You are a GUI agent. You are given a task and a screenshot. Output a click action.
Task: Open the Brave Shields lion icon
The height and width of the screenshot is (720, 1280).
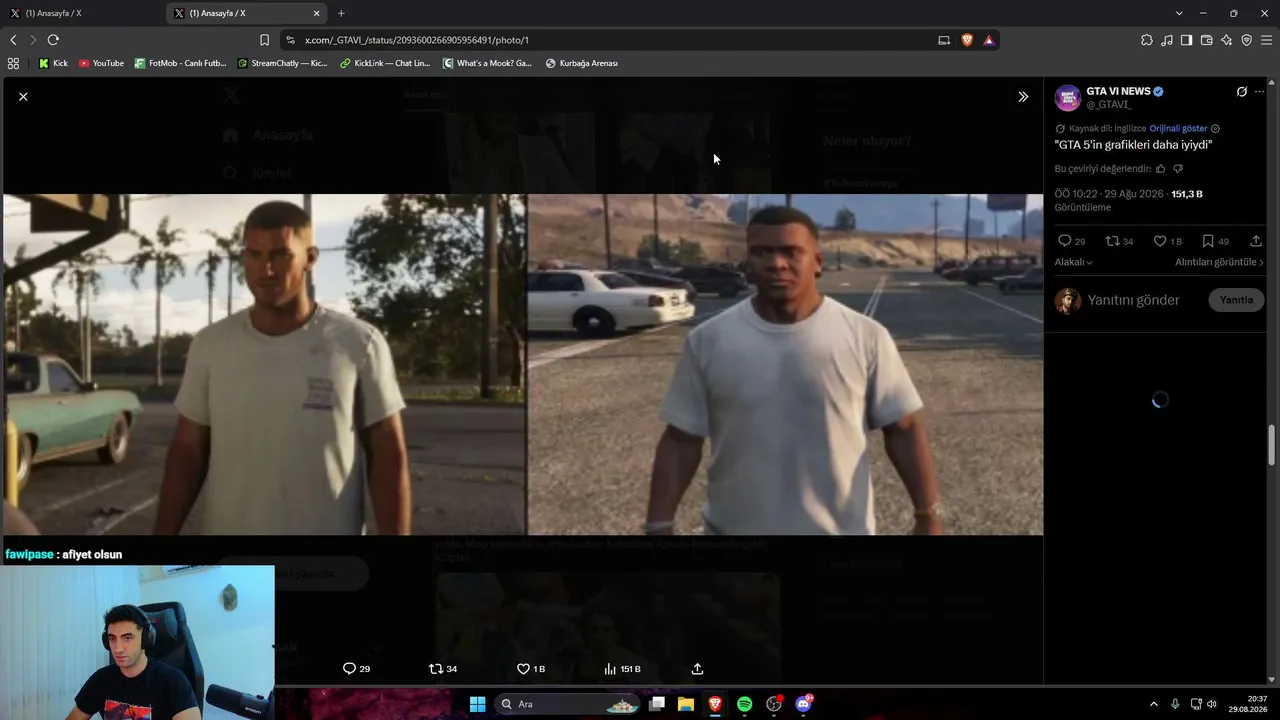point(967,40)
